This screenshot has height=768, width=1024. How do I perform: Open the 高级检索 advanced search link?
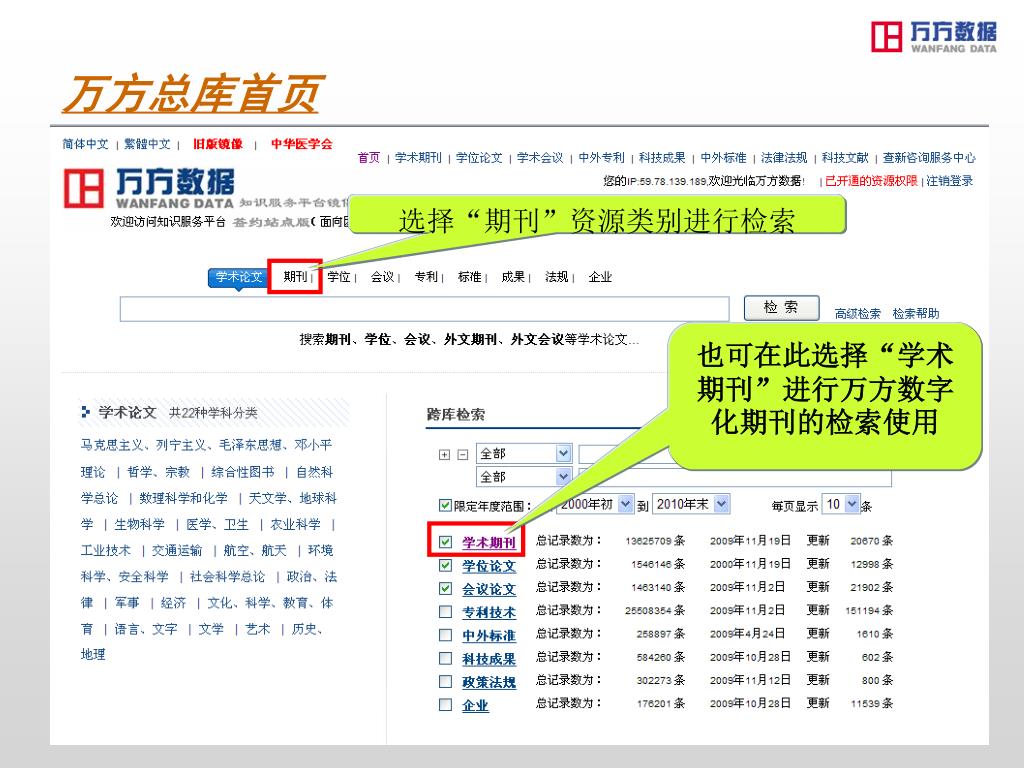coord(857,313)
